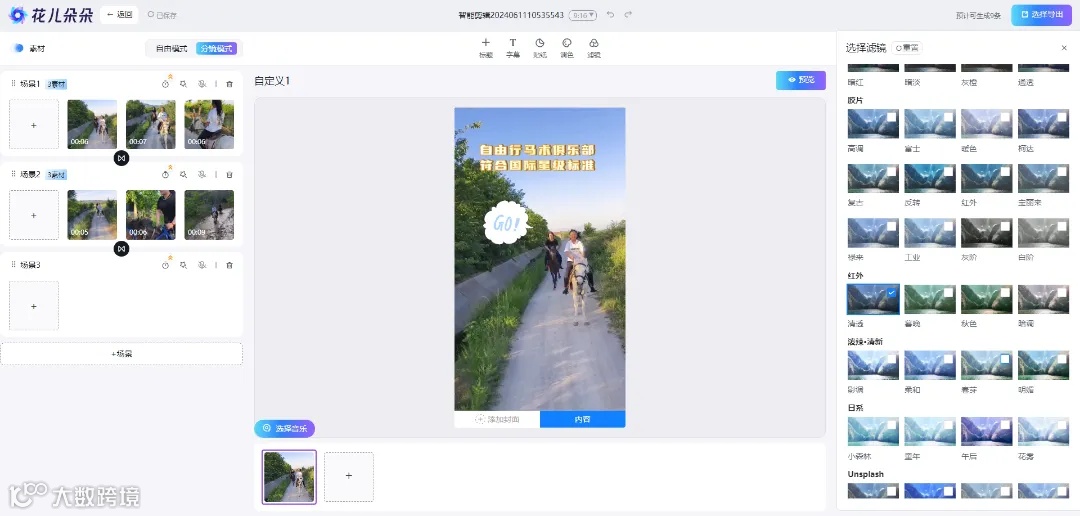The image size is (1080, 516).
Task: Check the 柔和 filter checkbox
Action: pos(948,359)
